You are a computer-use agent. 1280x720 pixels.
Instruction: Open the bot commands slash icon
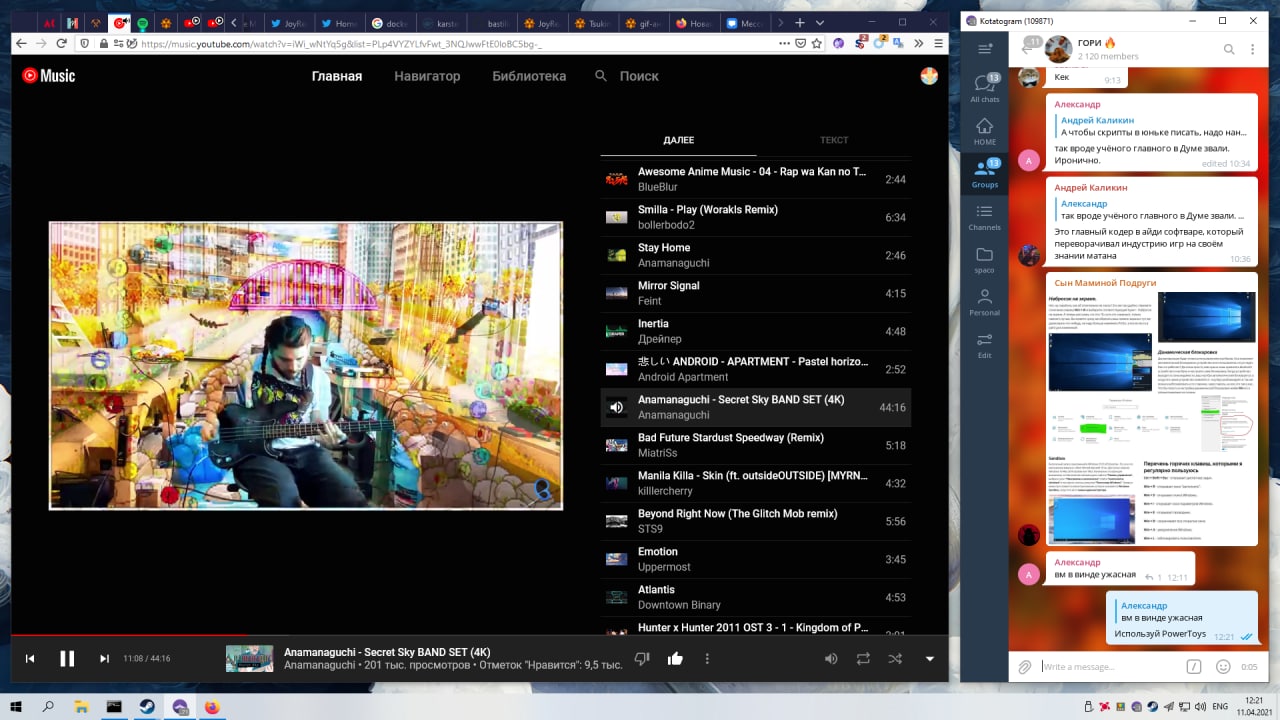pos(1193,666)
